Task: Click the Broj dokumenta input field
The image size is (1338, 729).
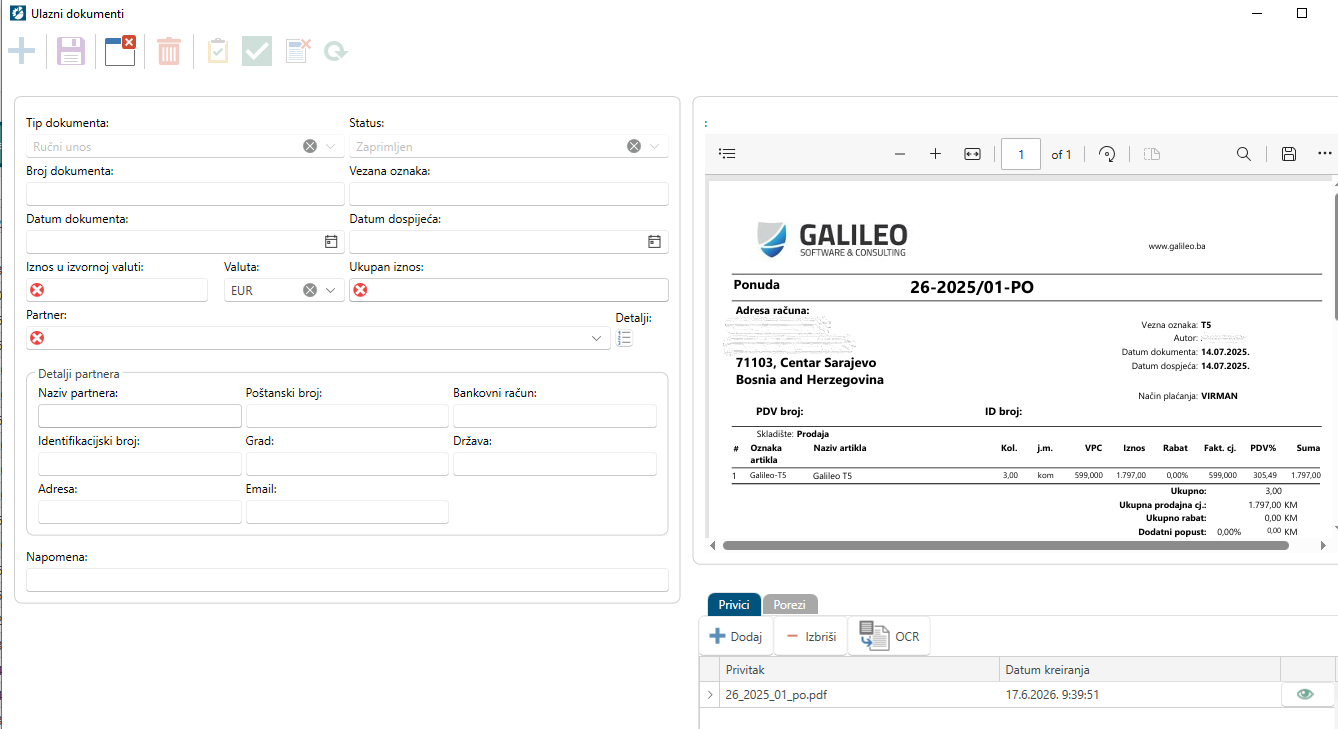Action: pyautogui.click(x=186, y=194)
